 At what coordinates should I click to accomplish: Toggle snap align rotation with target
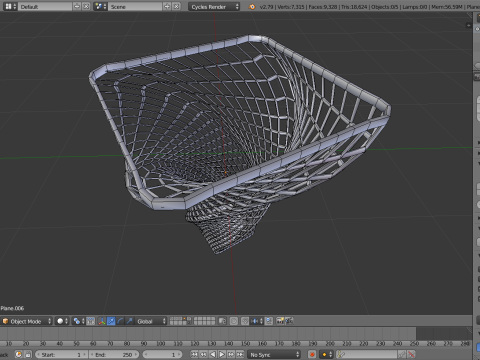pos(269,321)
